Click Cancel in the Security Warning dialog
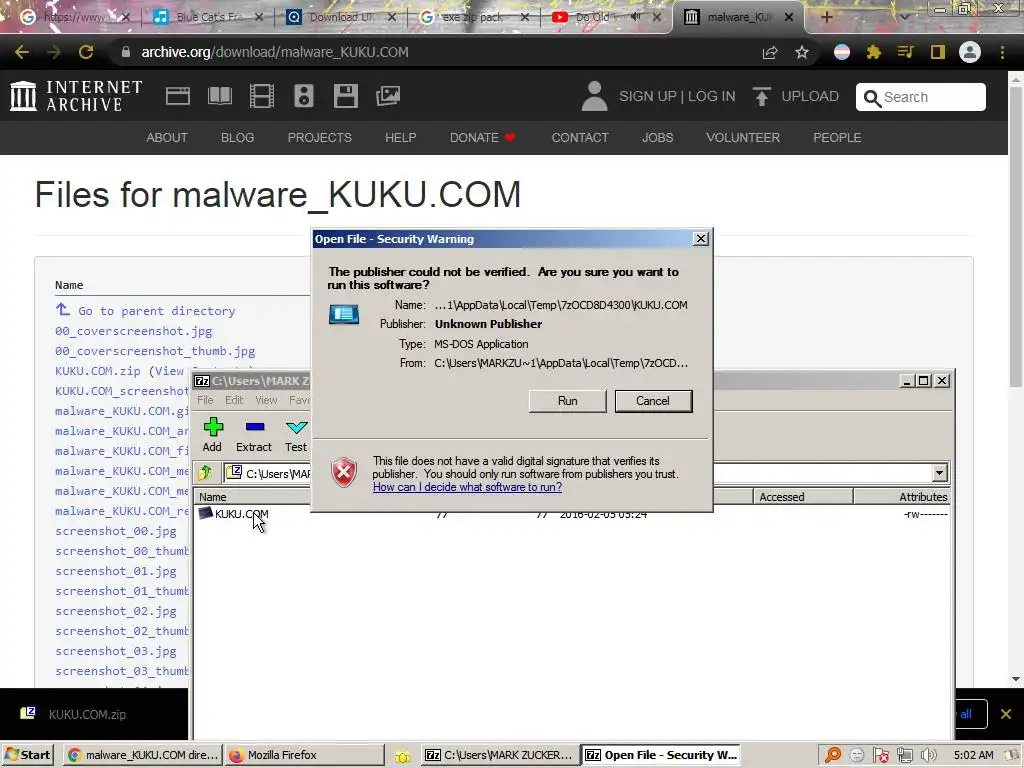Image resolution: width=1024 pixels, height=768 pixels. pyautogui.click(x=653, y=401)
